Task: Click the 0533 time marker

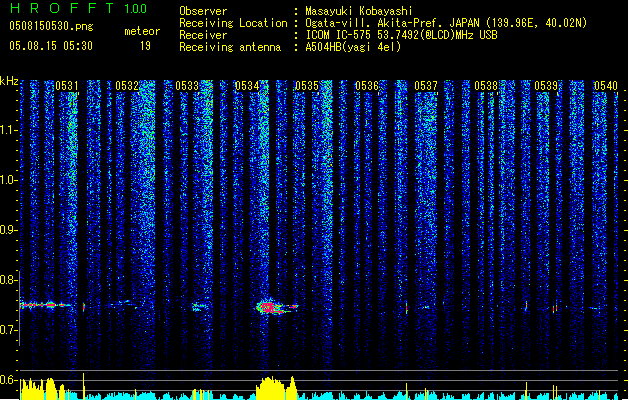Action: 187,86
